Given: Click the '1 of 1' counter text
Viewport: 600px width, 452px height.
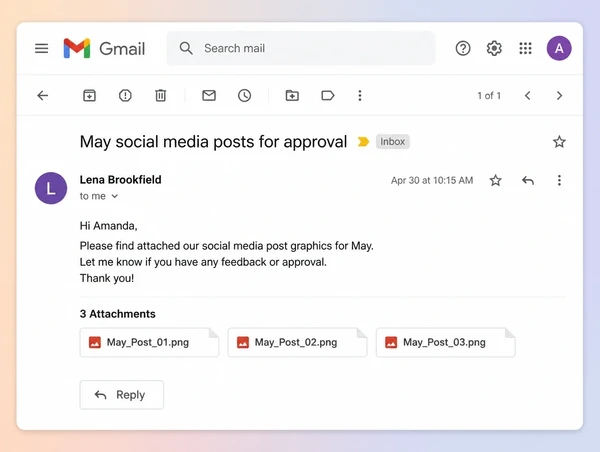Looking at the screenshot, I should pos(489,96).
